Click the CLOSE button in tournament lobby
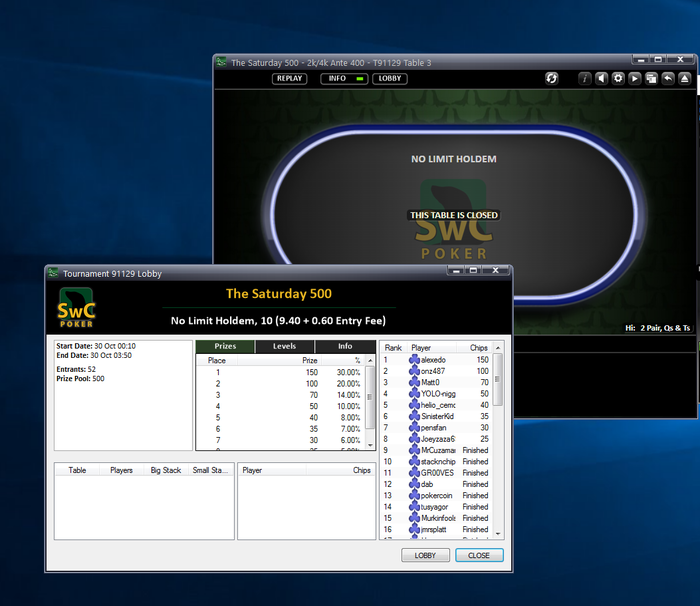Screen dimensions: 700x606 click(479, 555)
